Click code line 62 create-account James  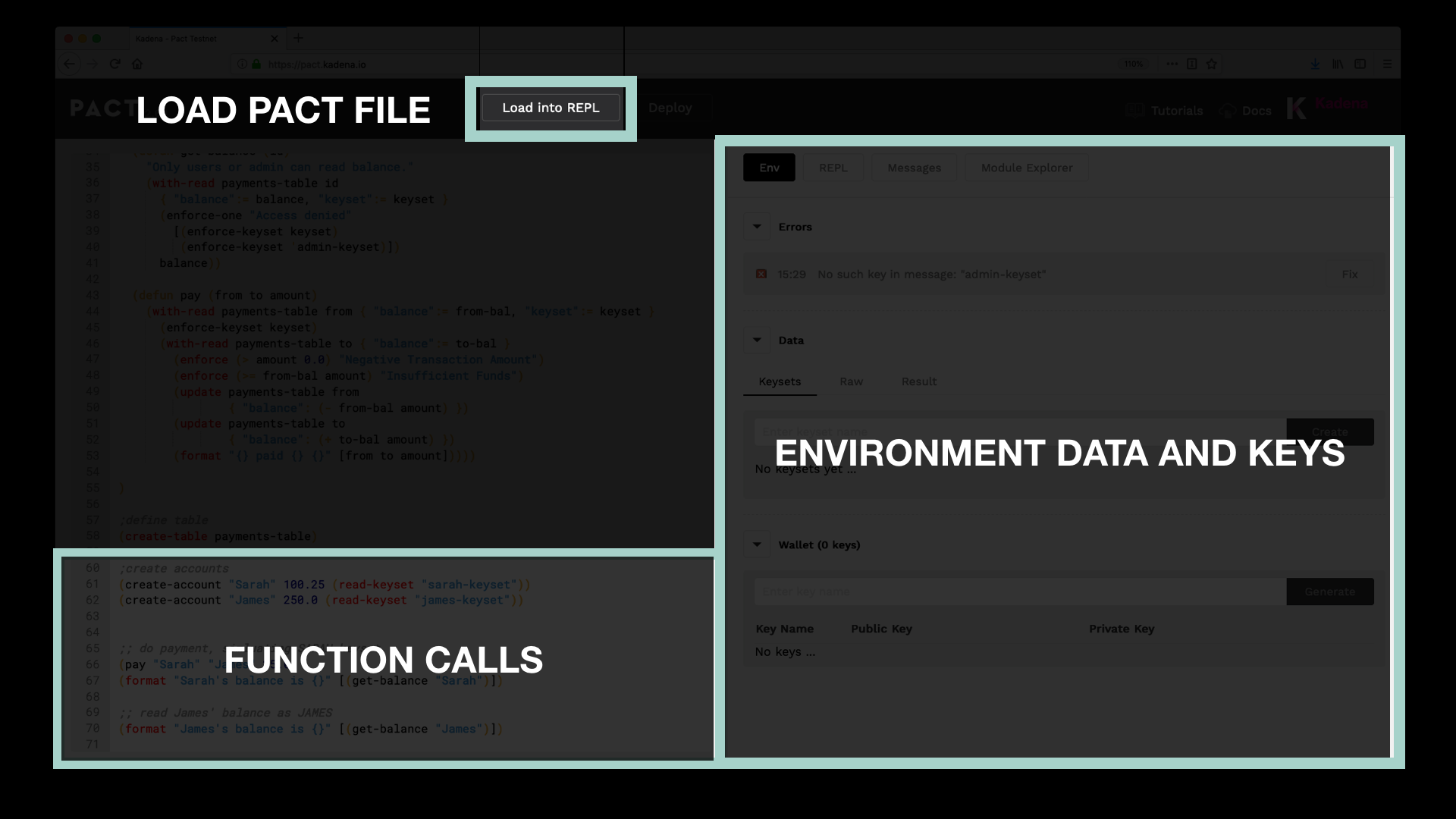[x=322, y=600]
